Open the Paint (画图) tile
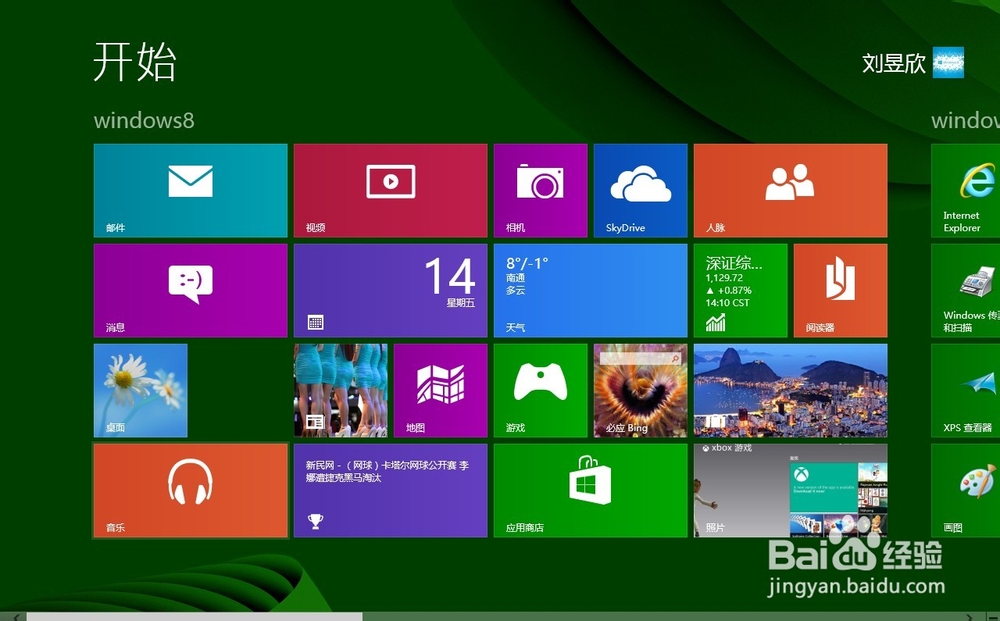 click(966, 491)
